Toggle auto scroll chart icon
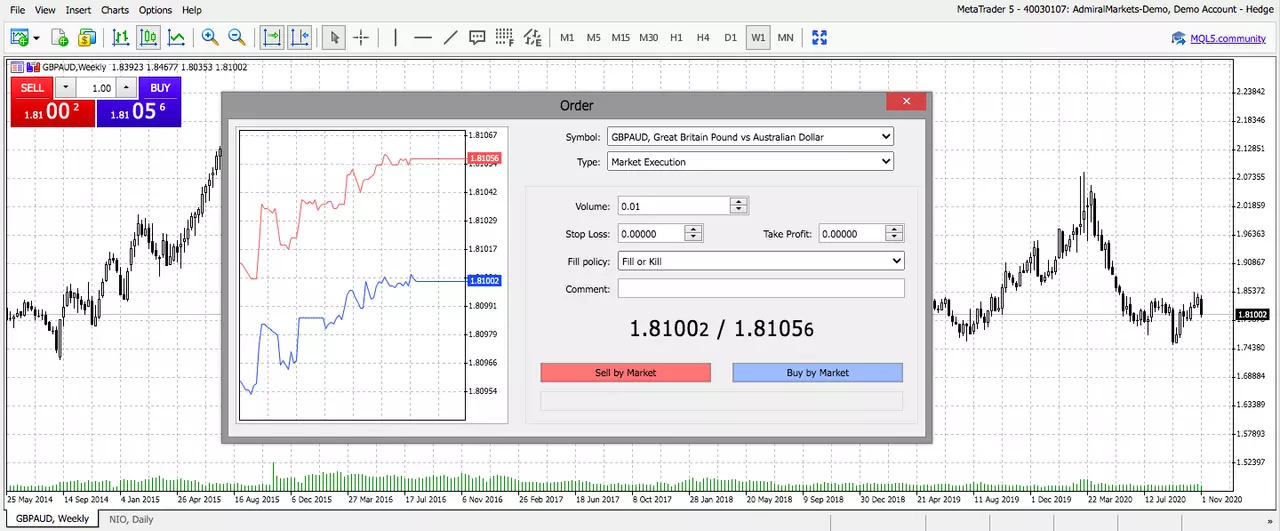This screenshot has width=1280, height=531. point(272,38)
